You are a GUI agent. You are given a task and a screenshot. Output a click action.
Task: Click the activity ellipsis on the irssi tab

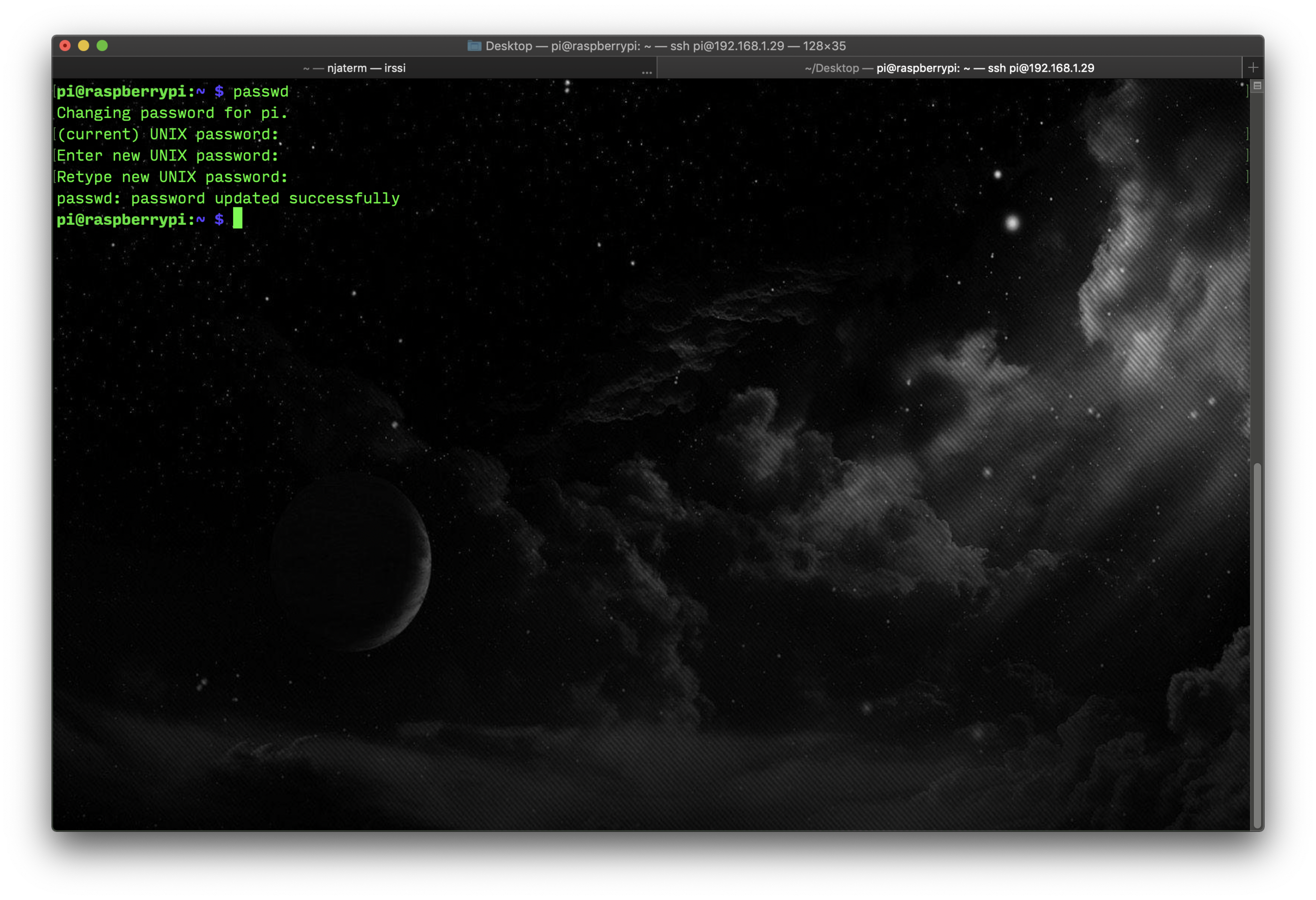click(x=646, y=72)
